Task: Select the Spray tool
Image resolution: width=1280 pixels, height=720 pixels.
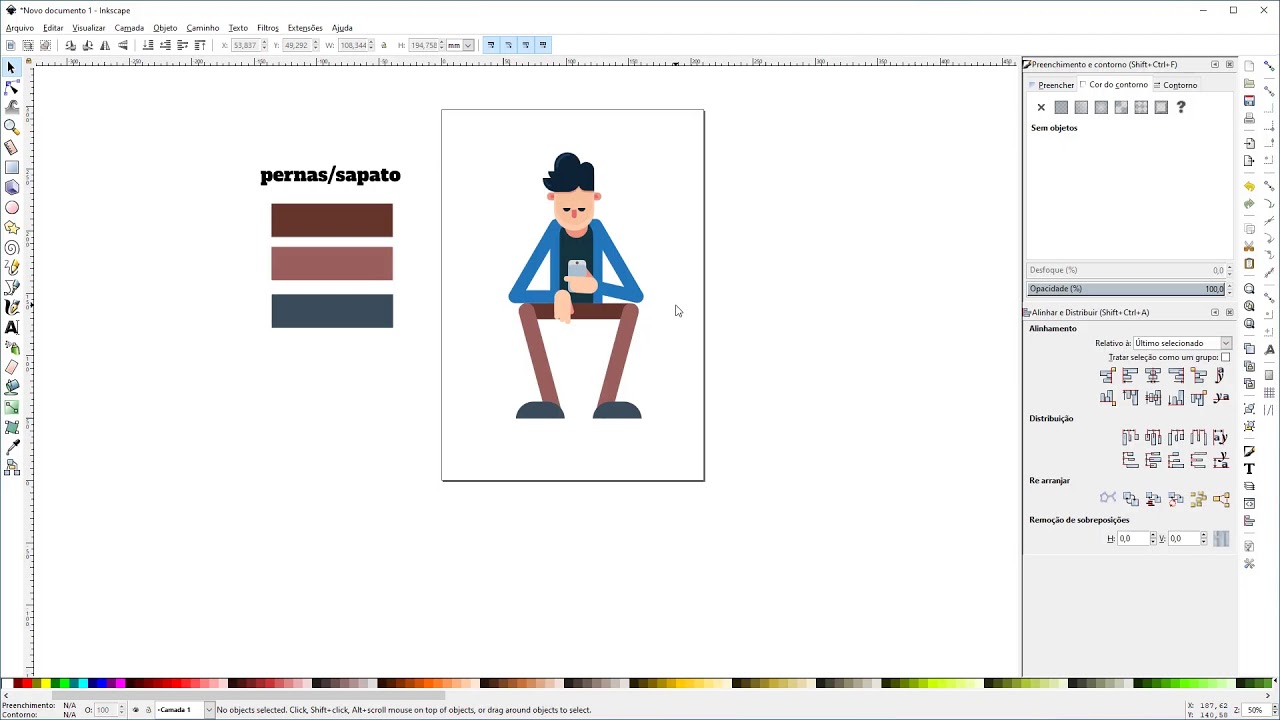Action: tap(11, 348)
